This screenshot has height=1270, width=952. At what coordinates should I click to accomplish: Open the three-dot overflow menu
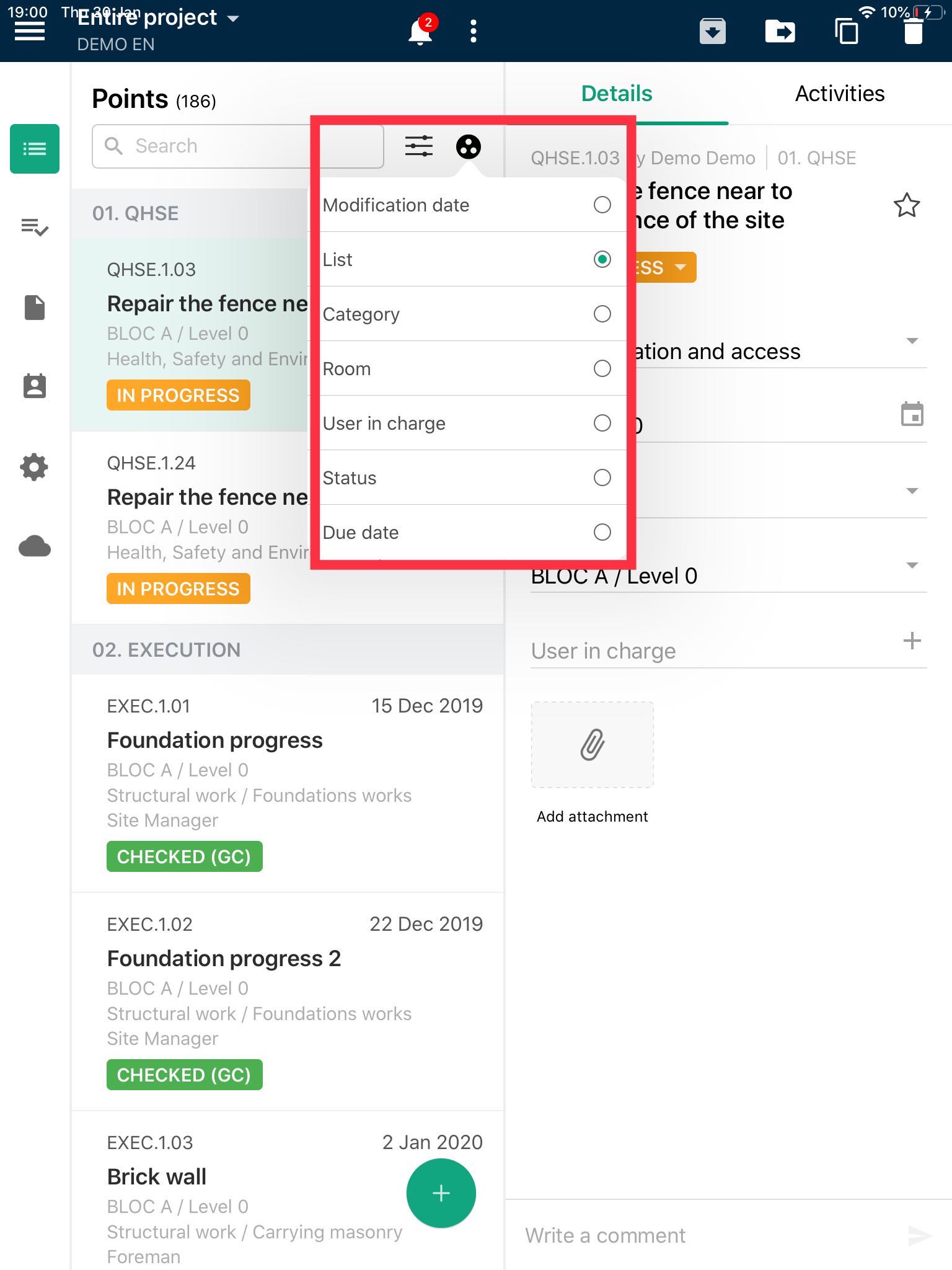pos(474,31)
